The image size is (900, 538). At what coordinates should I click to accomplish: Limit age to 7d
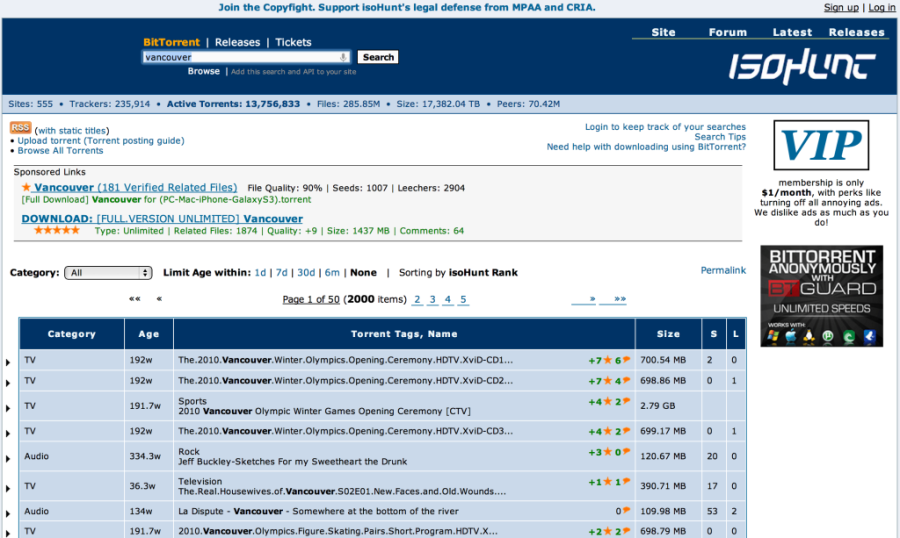[281, 273]
